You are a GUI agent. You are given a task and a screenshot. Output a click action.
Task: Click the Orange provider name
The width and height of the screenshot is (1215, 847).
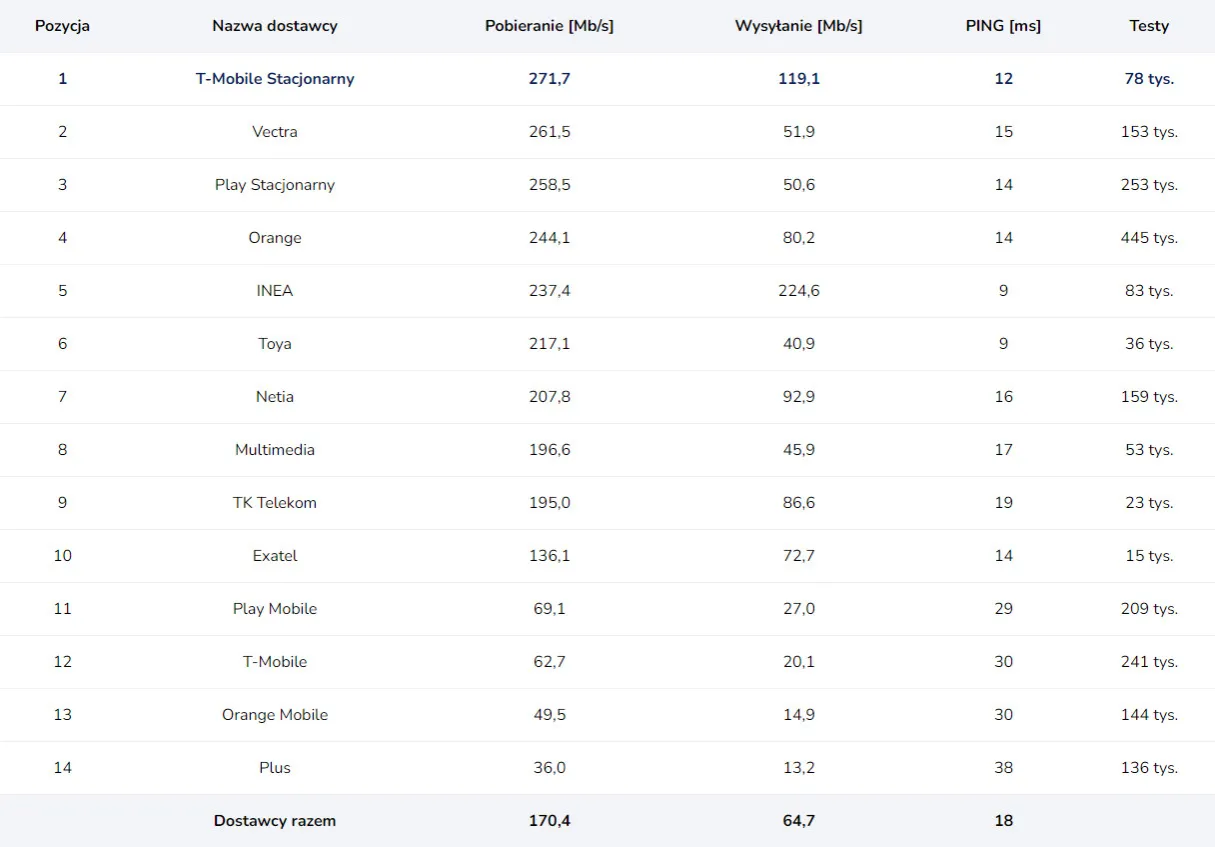coord(275,238)
